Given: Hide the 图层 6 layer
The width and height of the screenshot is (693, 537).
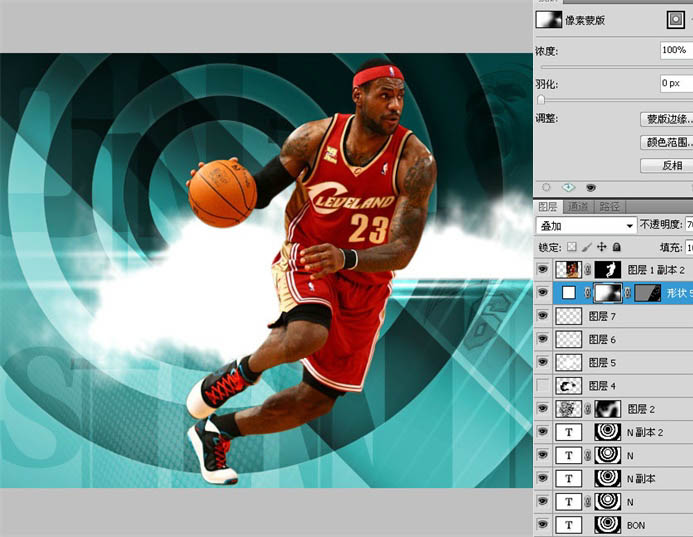Looking at the screenshot, I should (542, 339).
